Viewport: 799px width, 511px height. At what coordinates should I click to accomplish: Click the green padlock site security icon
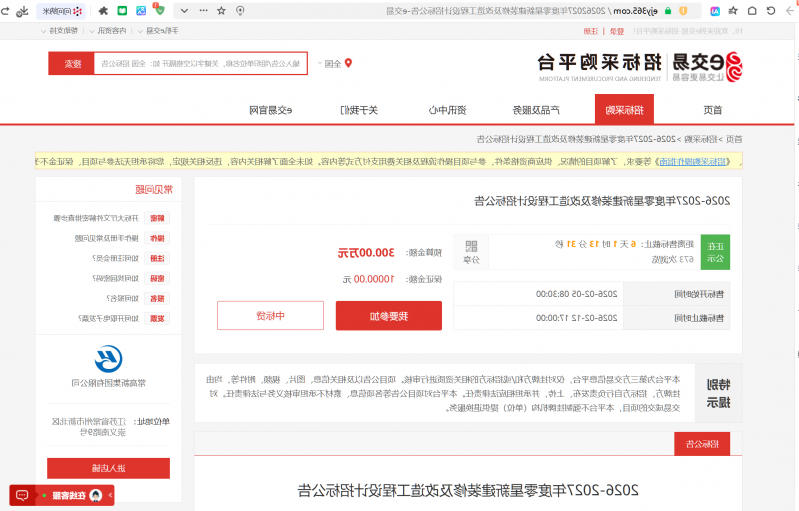(x=668, y=11)
